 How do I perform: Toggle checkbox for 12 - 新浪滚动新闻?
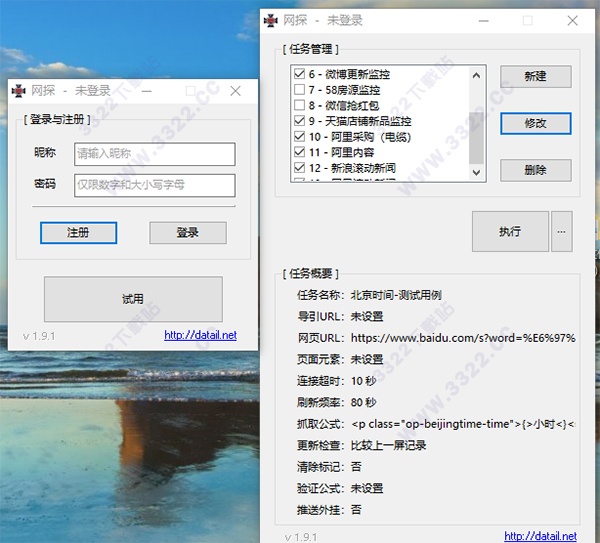pyautogui.click(x=299, y=168)
